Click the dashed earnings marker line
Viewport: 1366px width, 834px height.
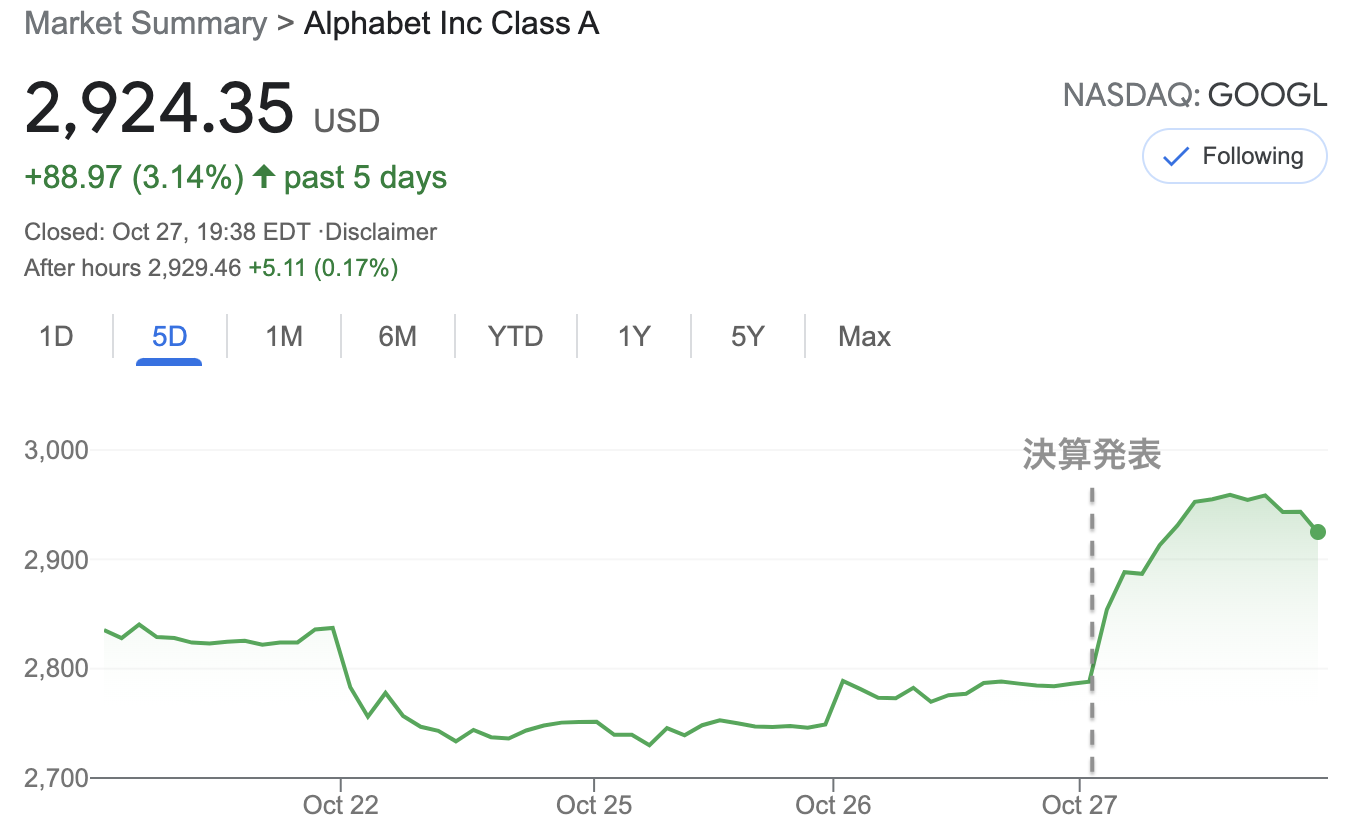click(1091, 631)
